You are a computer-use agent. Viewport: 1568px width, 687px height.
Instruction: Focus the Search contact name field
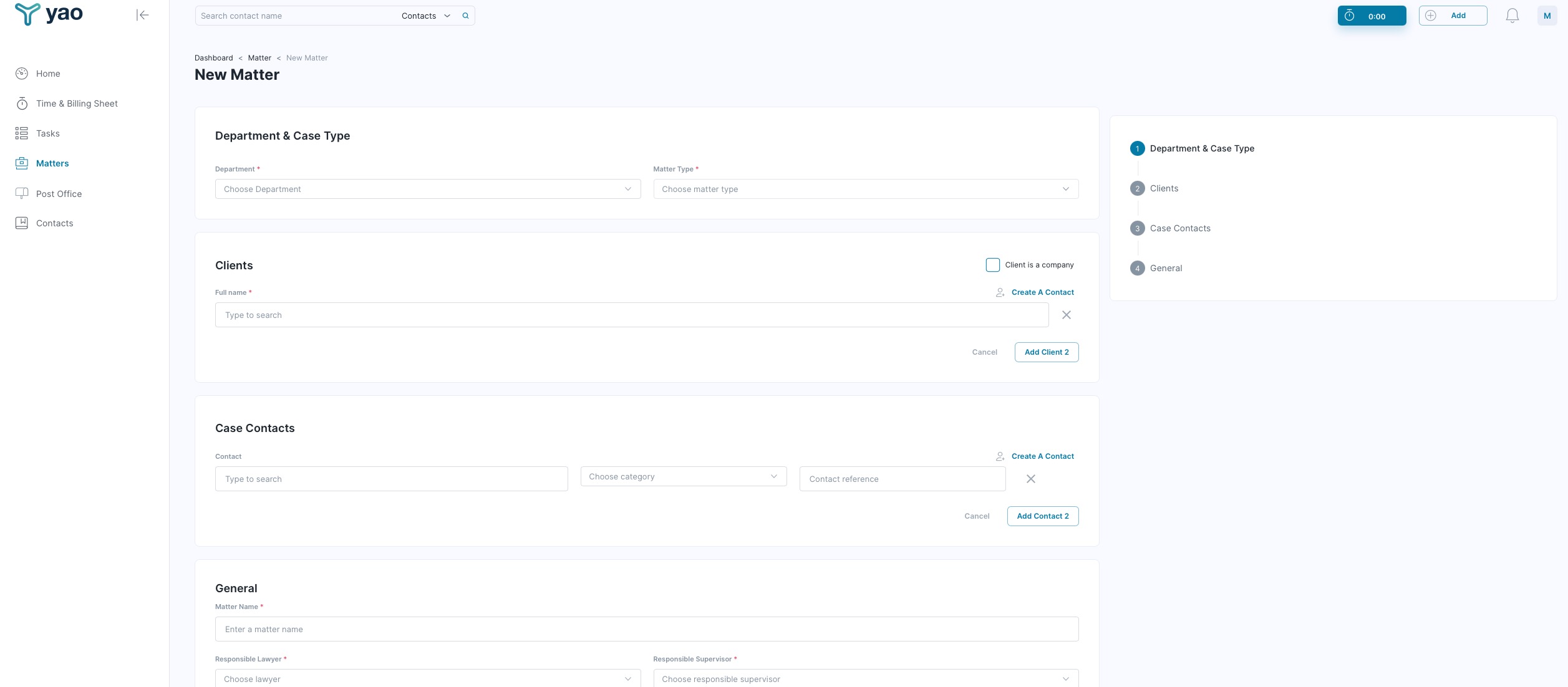click(x=296, y=16)
